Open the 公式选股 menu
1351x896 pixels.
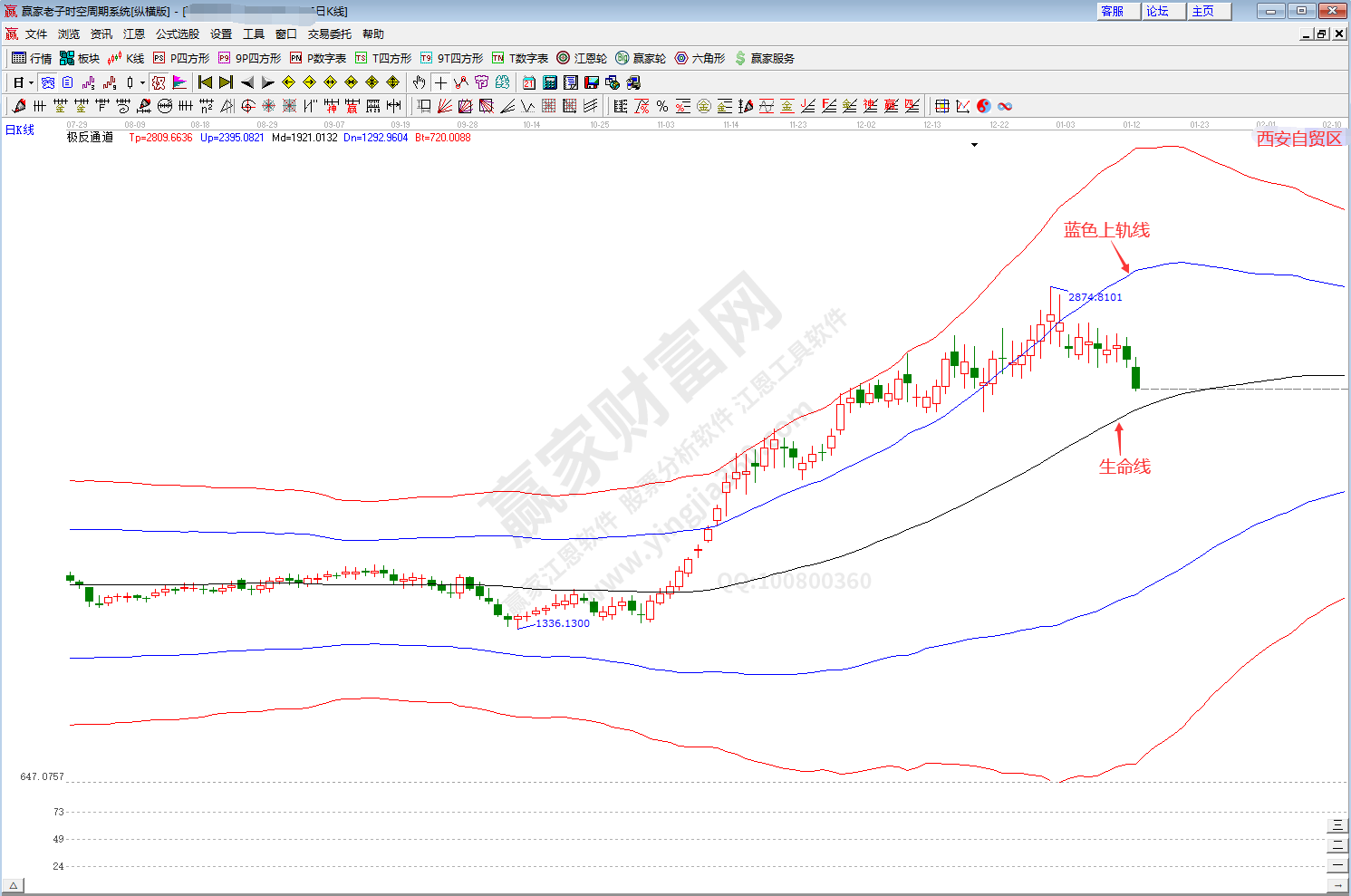(x=177, y=34)
